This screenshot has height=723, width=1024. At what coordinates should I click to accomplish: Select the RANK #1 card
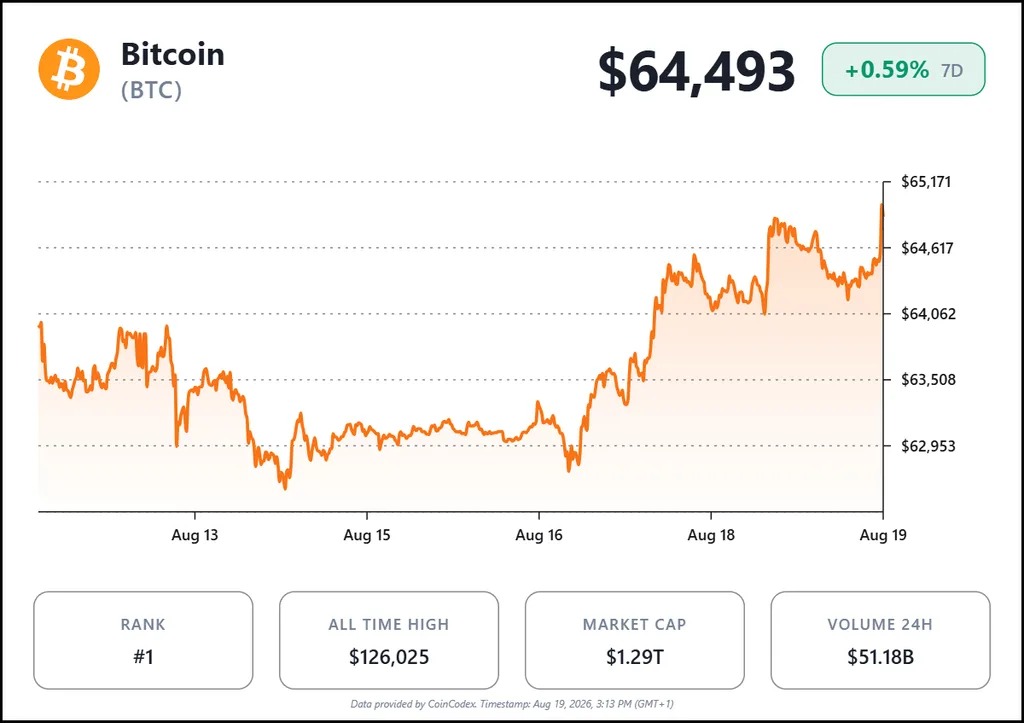143,640
